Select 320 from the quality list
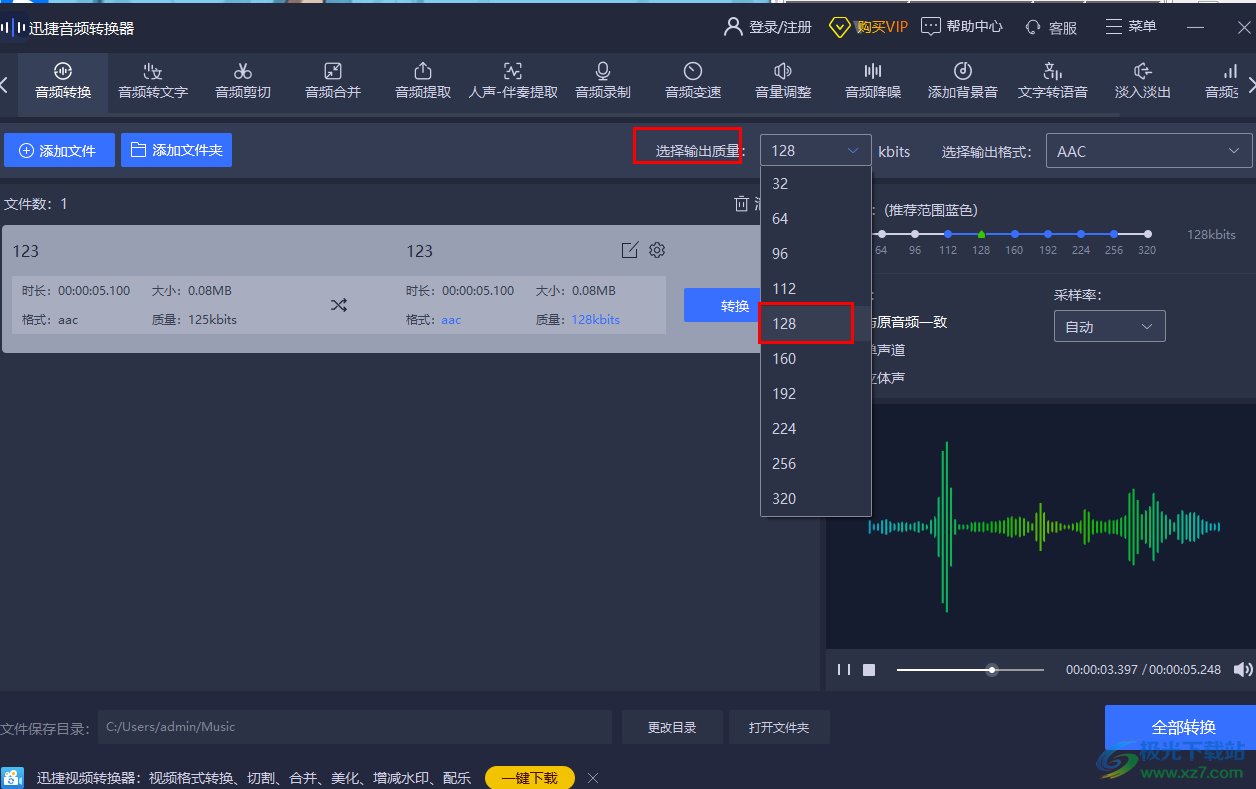 coord(816,499)
